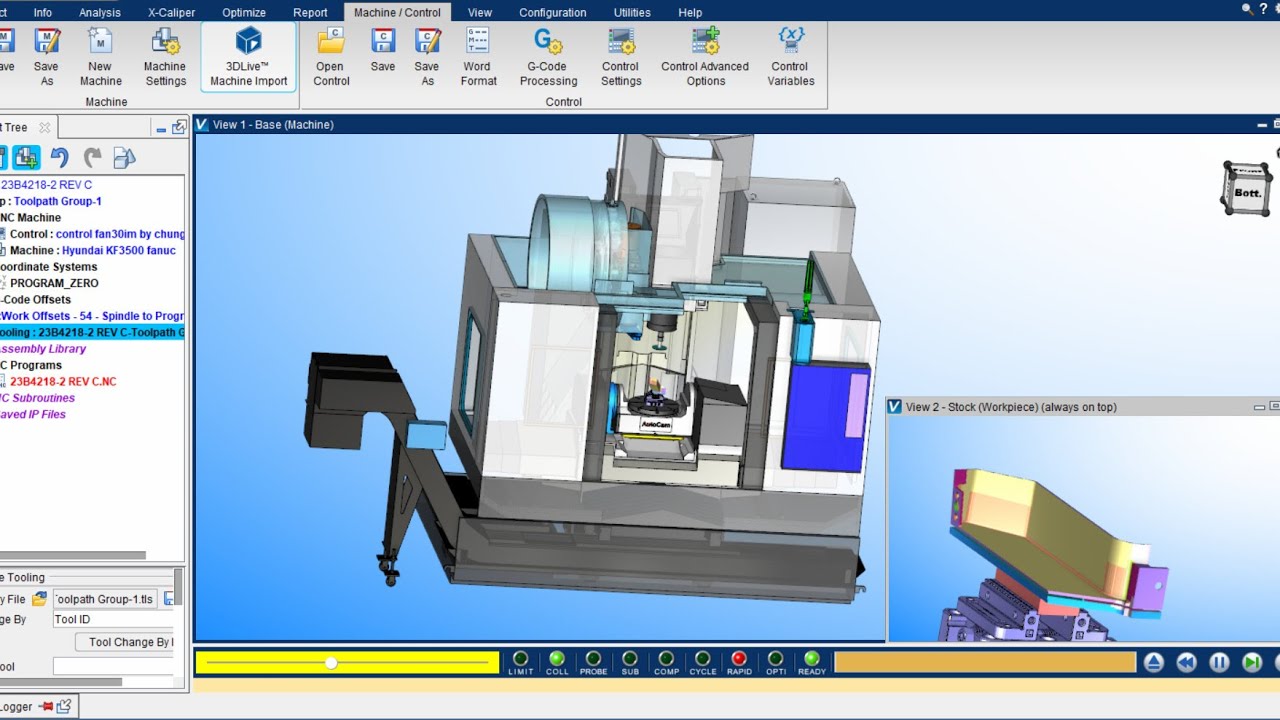Viewport: 1280px width, 720px height.
Task: Click the rewind simulation button
Action: pos(1186,662)
